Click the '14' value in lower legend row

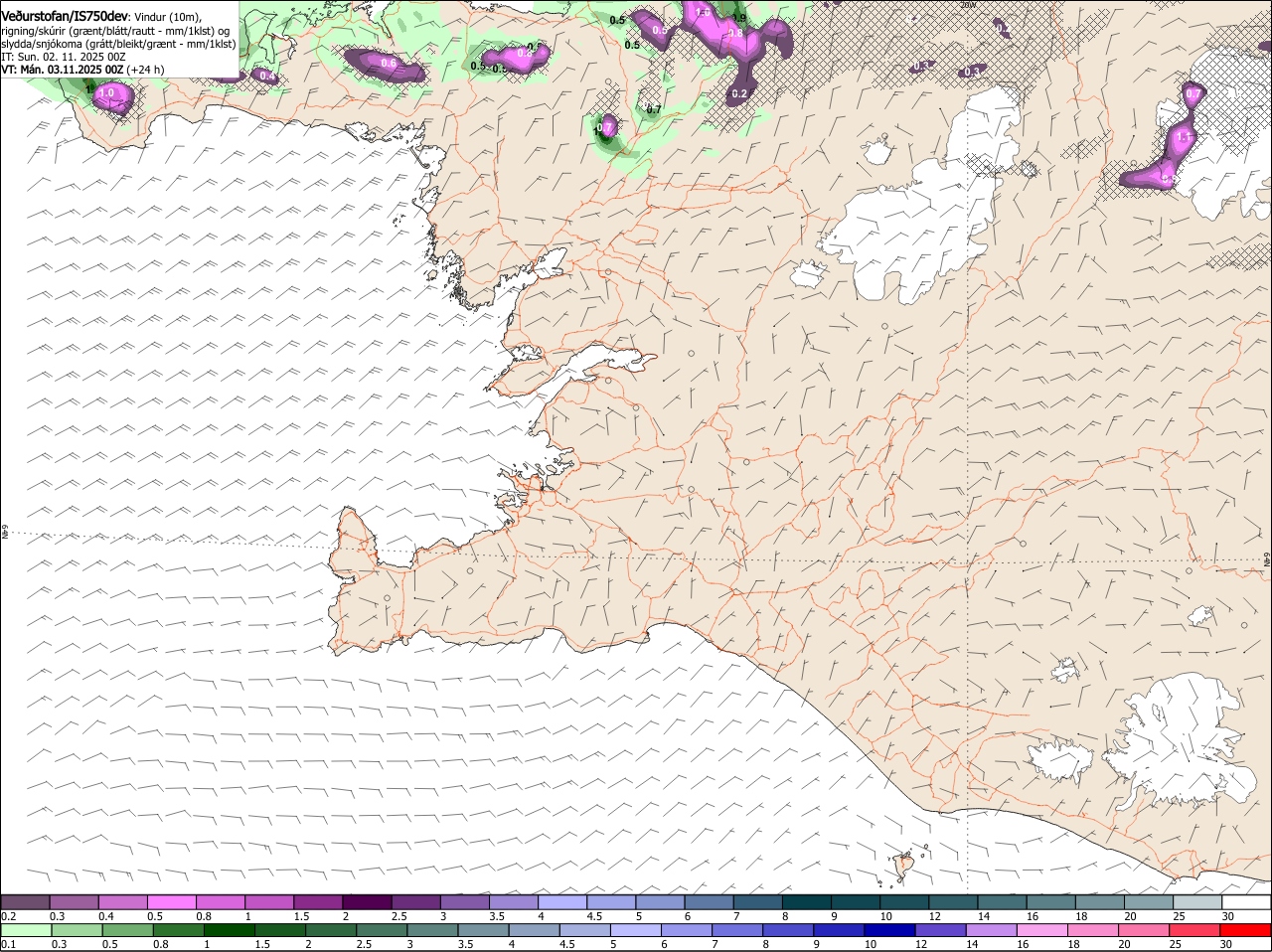click(972, 944)
